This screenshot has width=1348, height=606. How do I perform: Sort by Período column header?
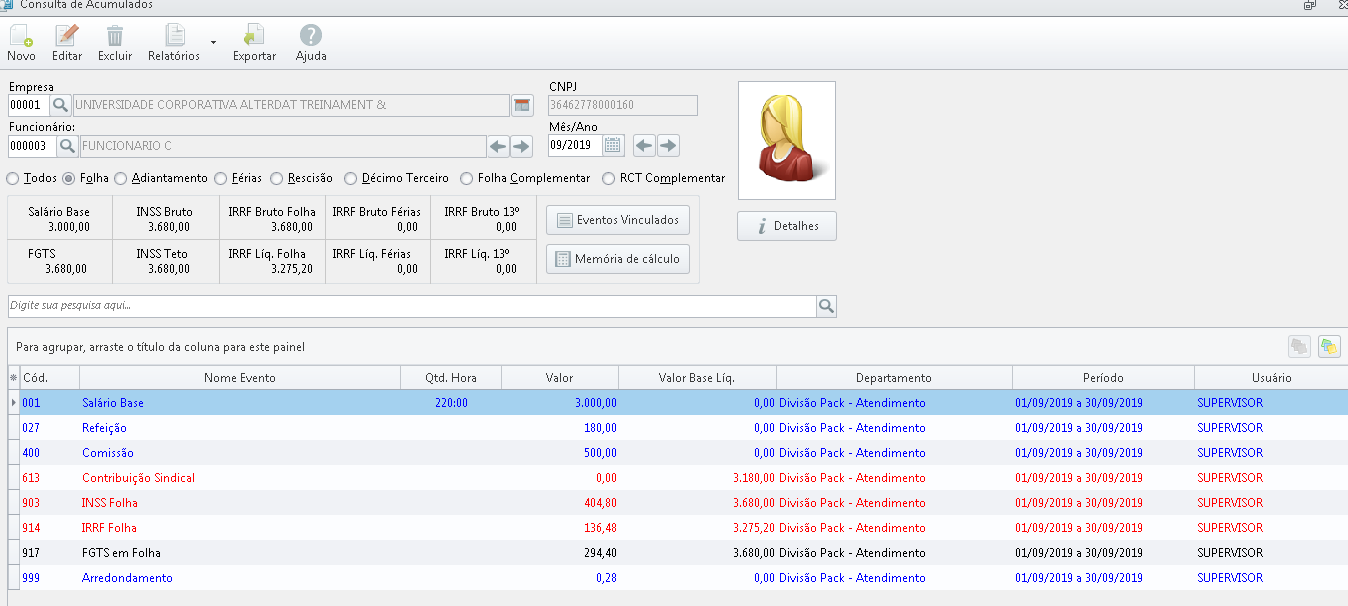[1103, 378]
